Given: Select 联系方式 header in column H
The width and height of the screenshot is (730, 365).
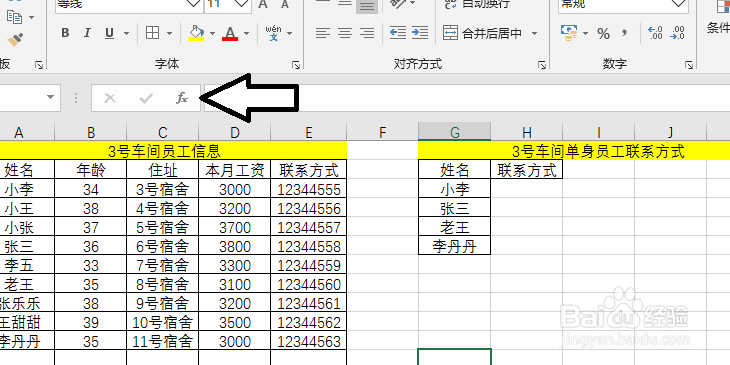Looking at the screenshot, I should (x=527, y=170).
